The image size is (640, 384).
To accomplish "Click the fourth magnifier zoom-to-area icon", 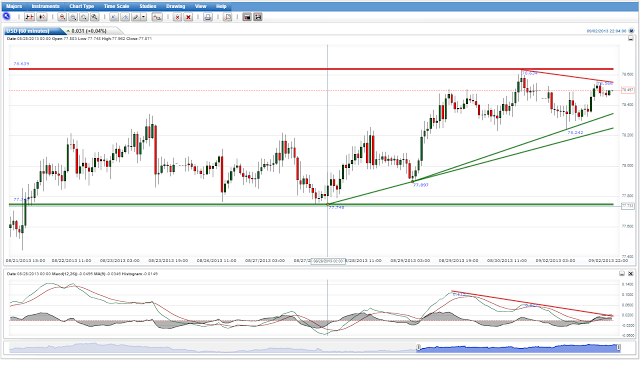I will coord(94,17).
